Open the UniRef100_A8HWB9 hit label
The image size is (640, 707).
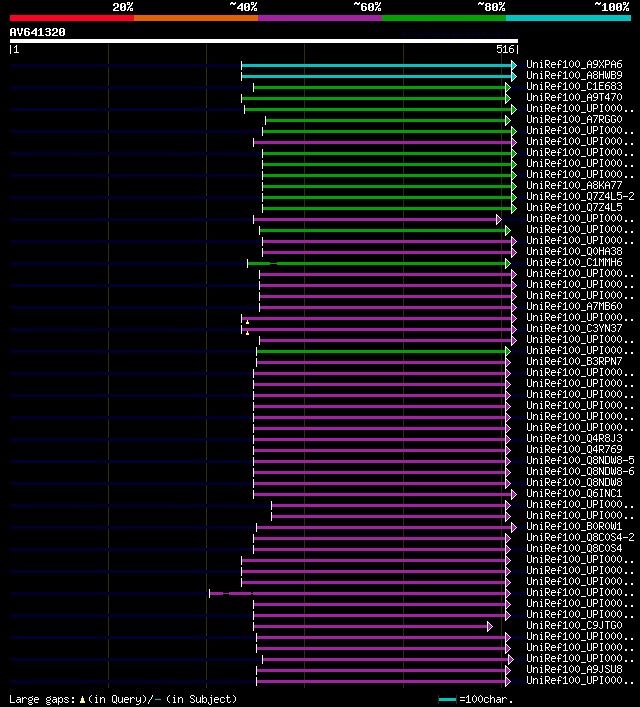tap(574, 75)
